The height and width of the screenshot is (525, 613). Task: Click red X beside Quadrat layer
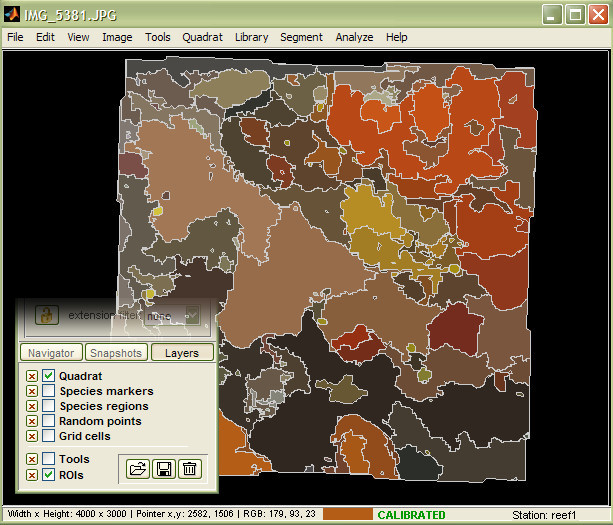click(32, 376)
